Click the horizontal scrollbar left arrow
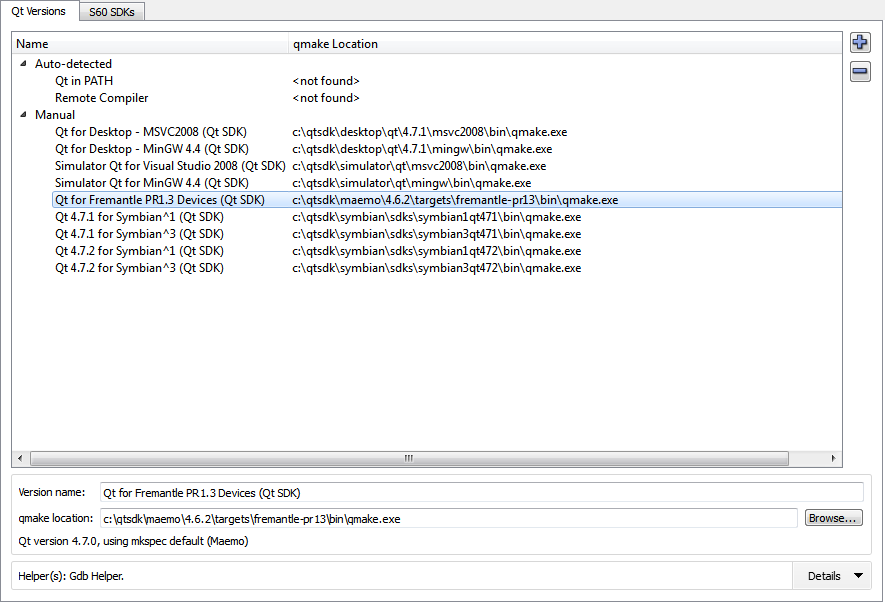885x603 pixels. (x=20, y=458)
